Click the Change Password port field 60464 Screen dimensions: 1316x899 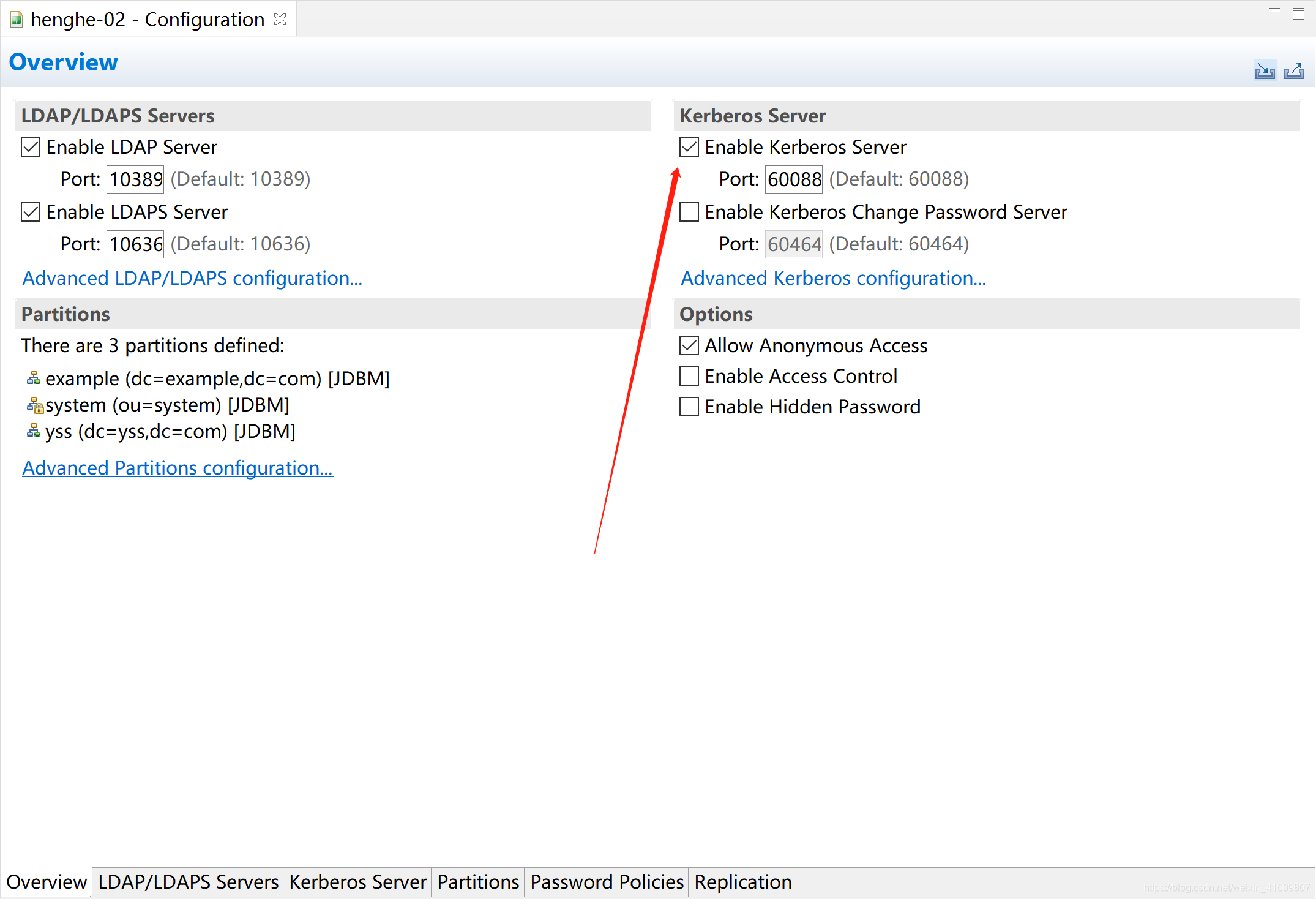click(x=794, y=244)
